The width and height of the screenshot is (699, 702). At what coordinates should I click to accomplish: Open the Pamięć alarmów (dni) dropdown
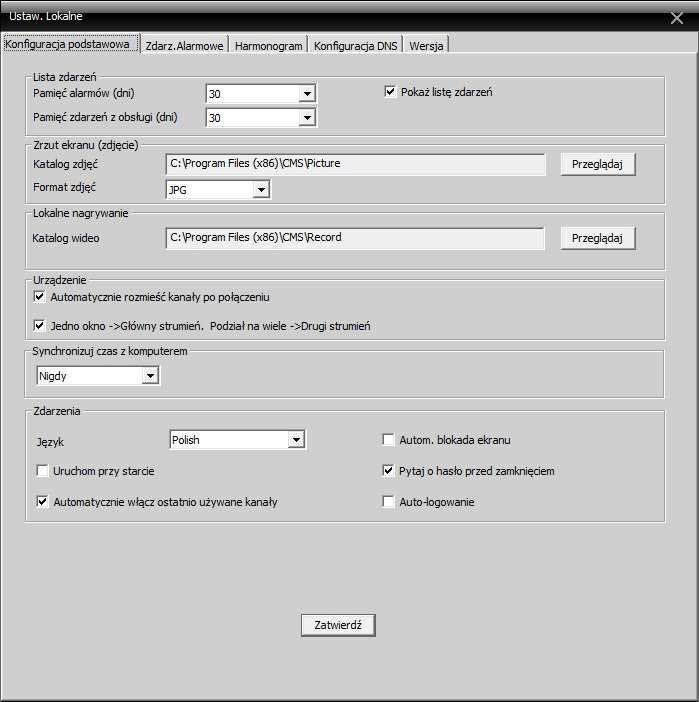[261, 94]
